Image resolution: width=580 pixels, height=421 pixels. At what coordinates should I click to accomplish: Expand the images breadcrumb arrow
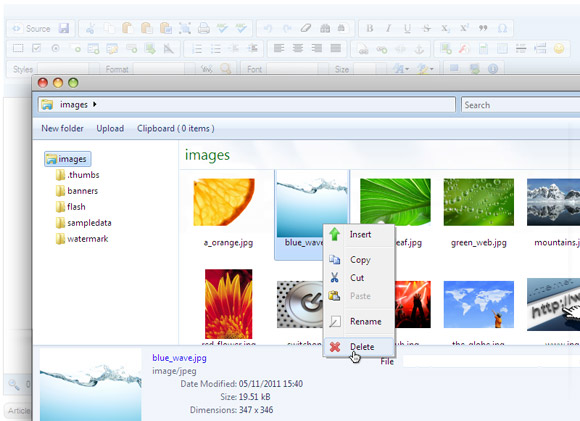click(95, 105)
